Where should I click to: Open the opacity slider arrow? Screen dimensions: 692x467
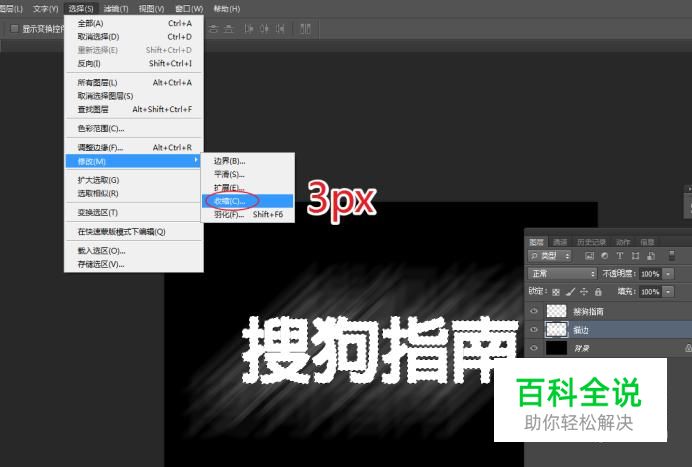click(668, 274)
